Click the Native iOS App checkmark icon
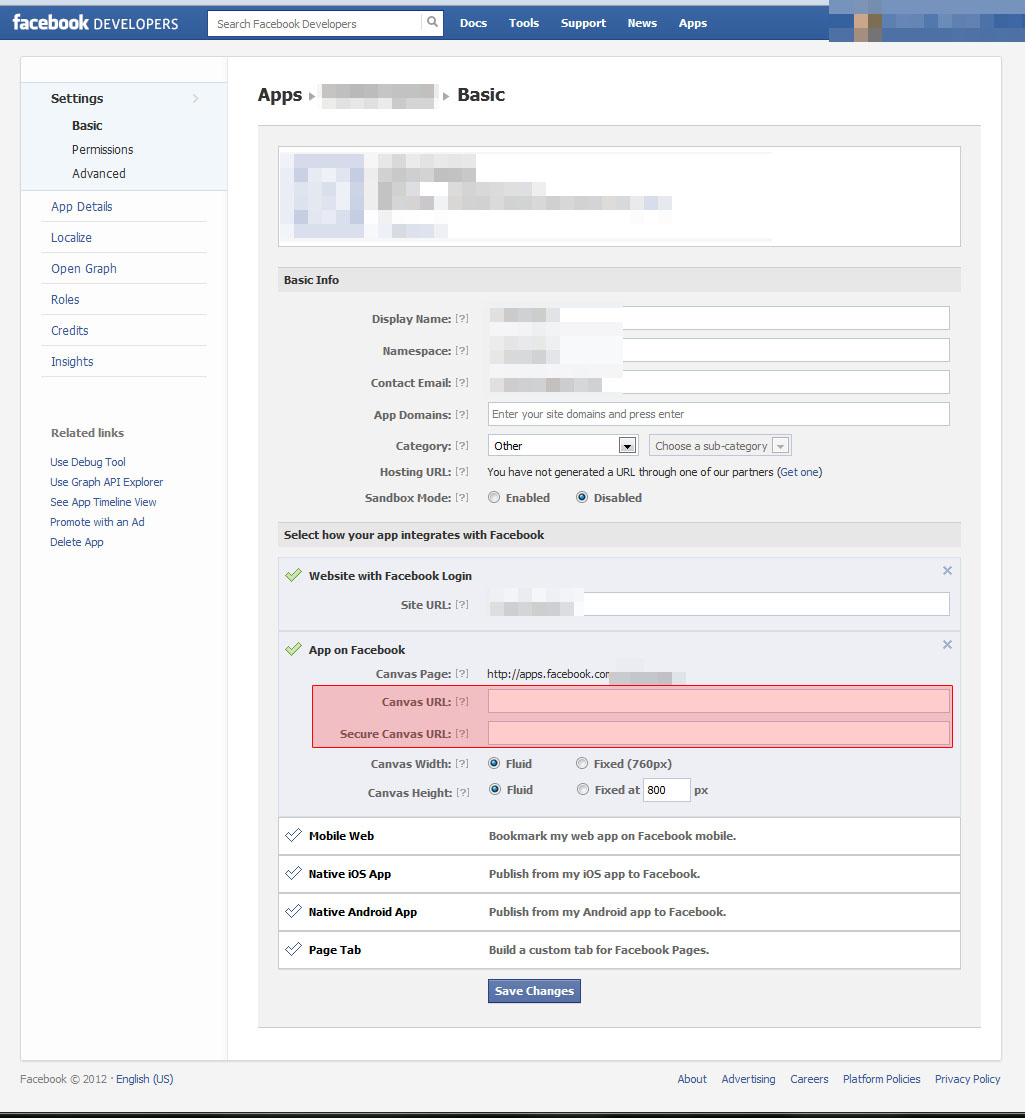The width and height of the screenshot is (1025, 1118). (293, 874)
